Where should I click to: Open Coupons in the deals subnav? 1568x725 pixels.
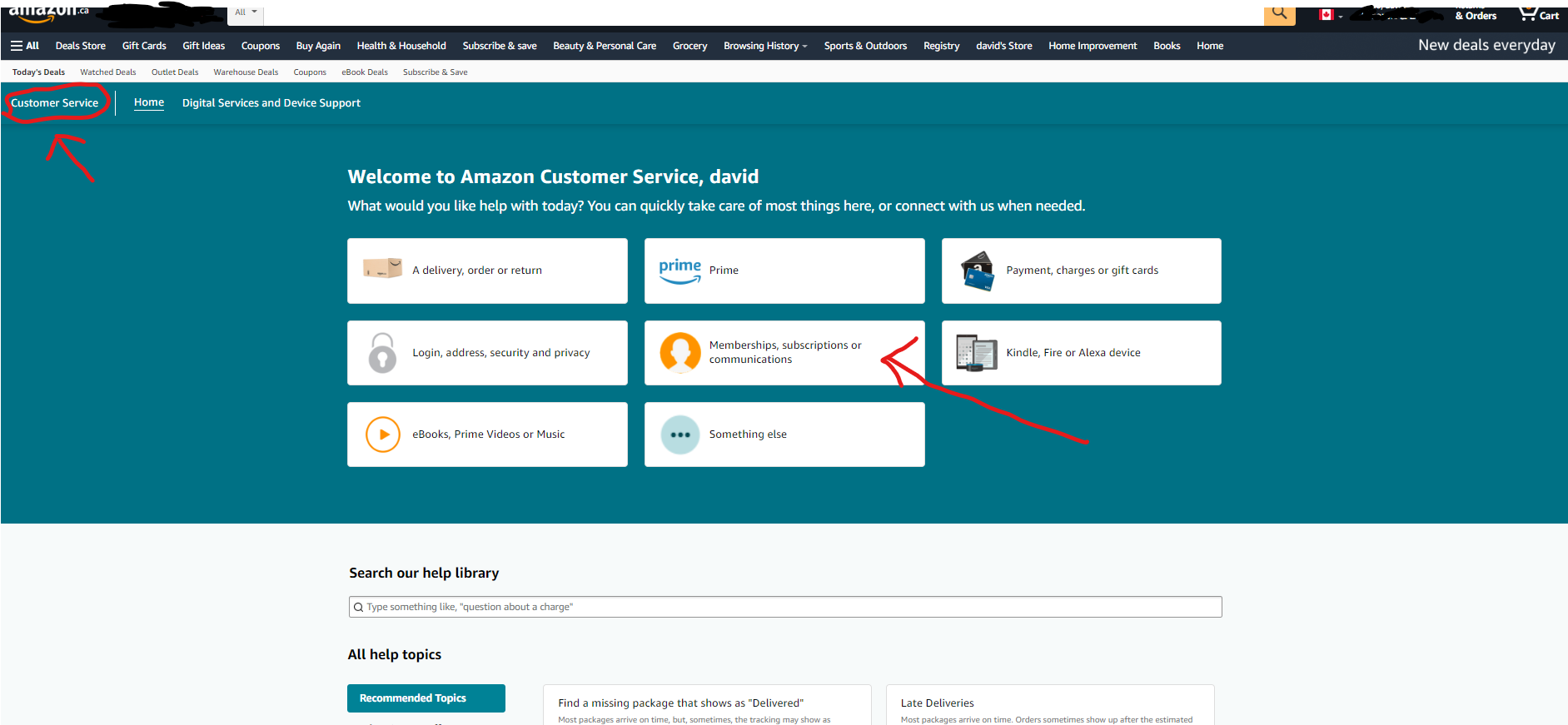pyautogui.click(x=310, y=72)
